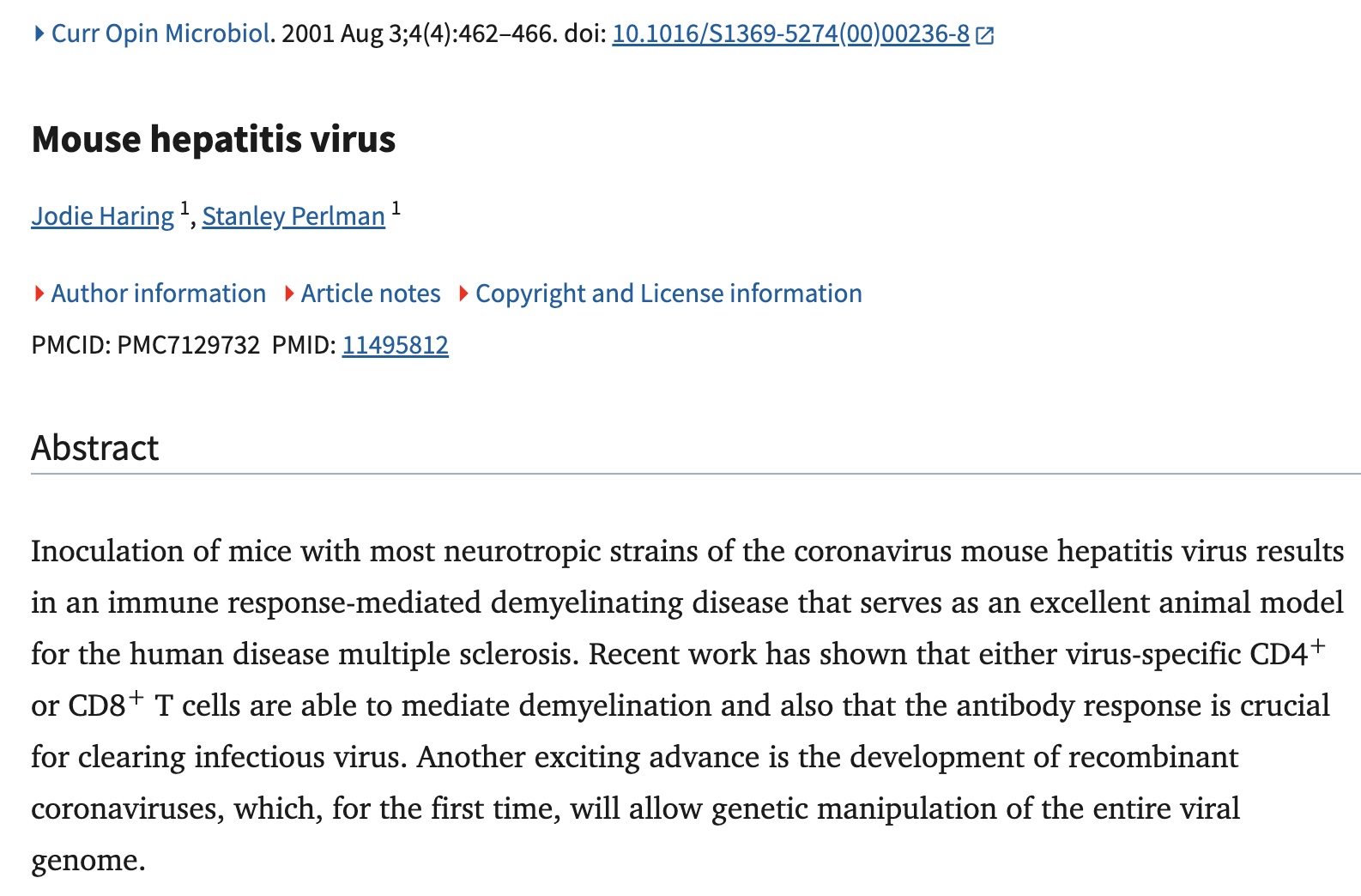
Task: Open author Jodie Haring's link
Action: [102, 216]
